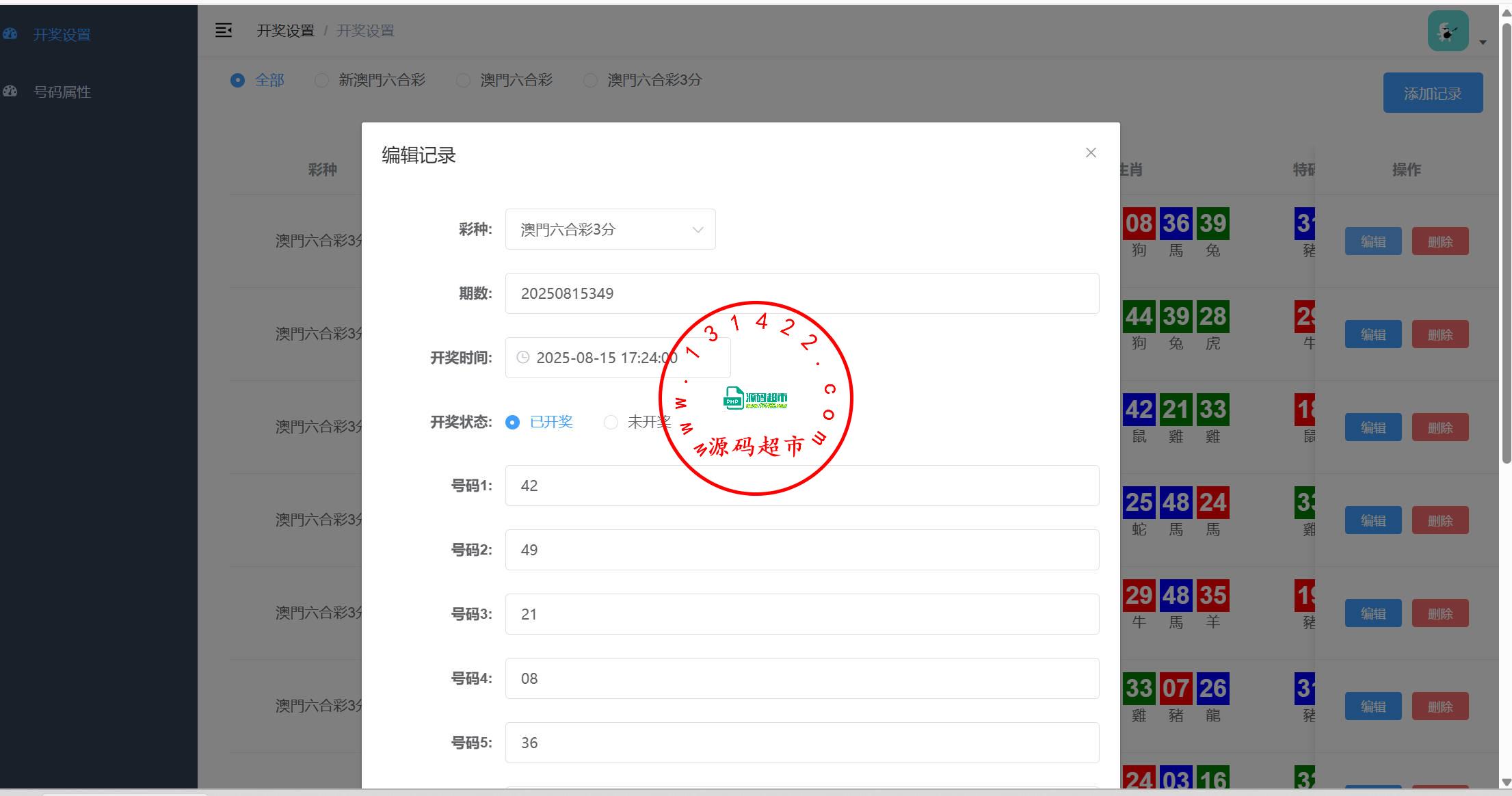Click the blue 42 number ball
This screenshot has width=1512, height=796.
coord(1139,410)
